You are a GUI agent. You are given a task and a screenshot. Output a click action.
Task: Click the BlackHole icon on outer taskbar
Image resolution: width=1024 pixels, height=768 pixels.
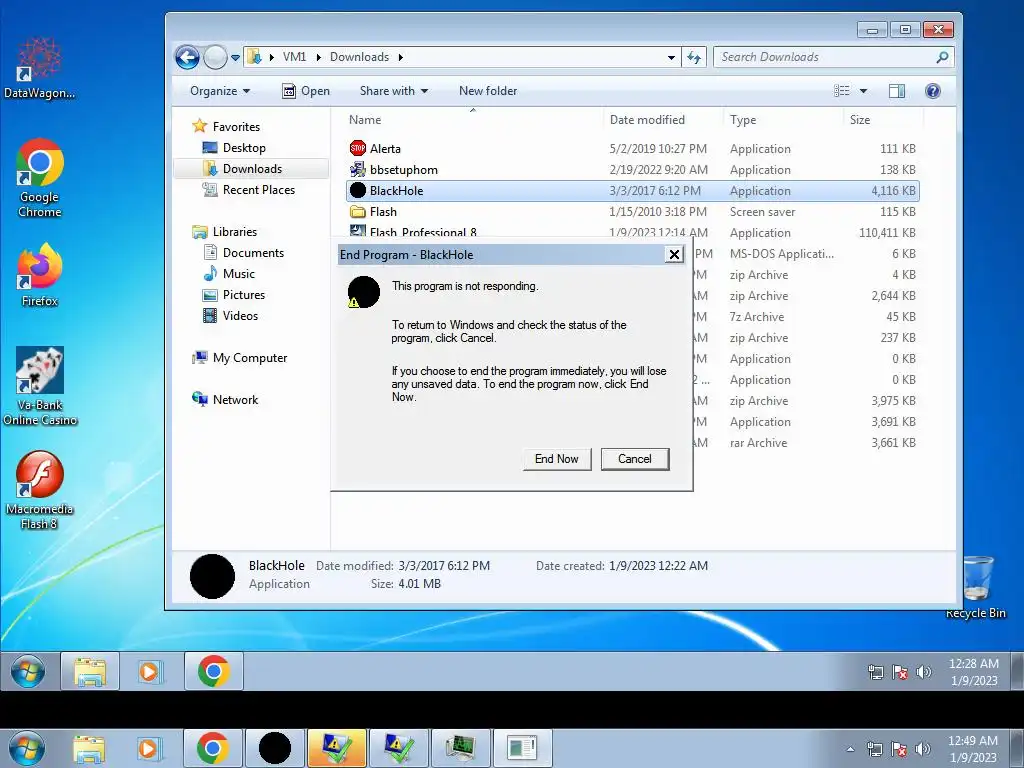(x=275, y=748)
